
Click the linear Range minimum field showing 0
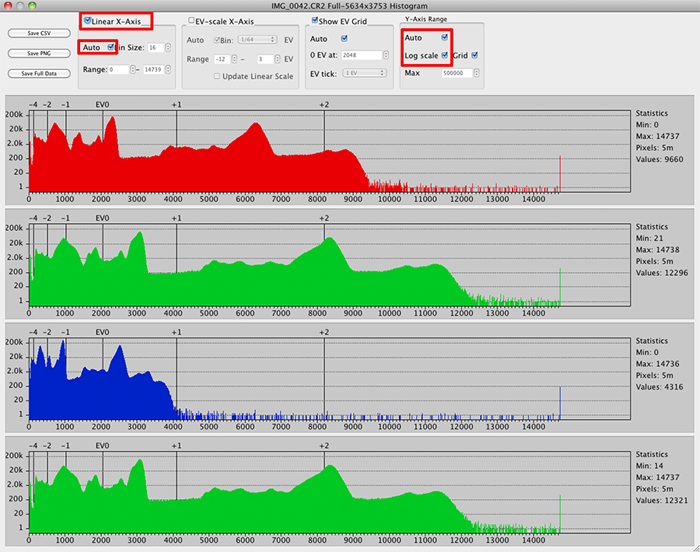pos(119,70)
